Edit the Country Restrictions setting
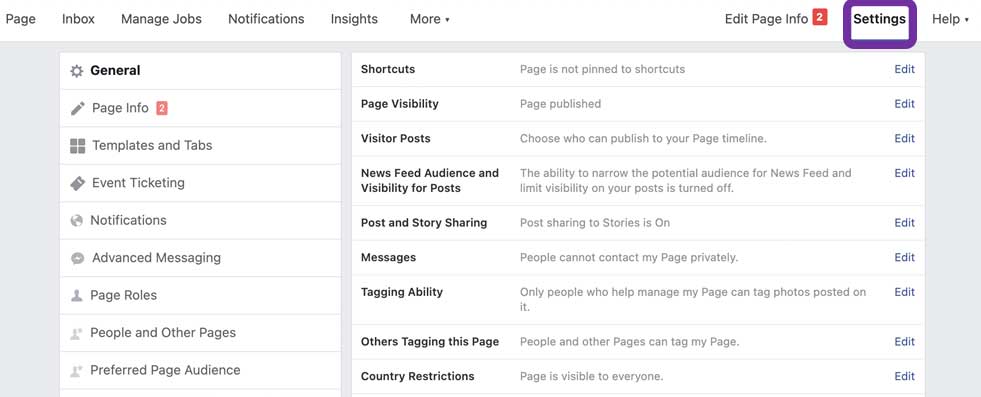Viewport: 981px width, 397px height. (905, 376)
